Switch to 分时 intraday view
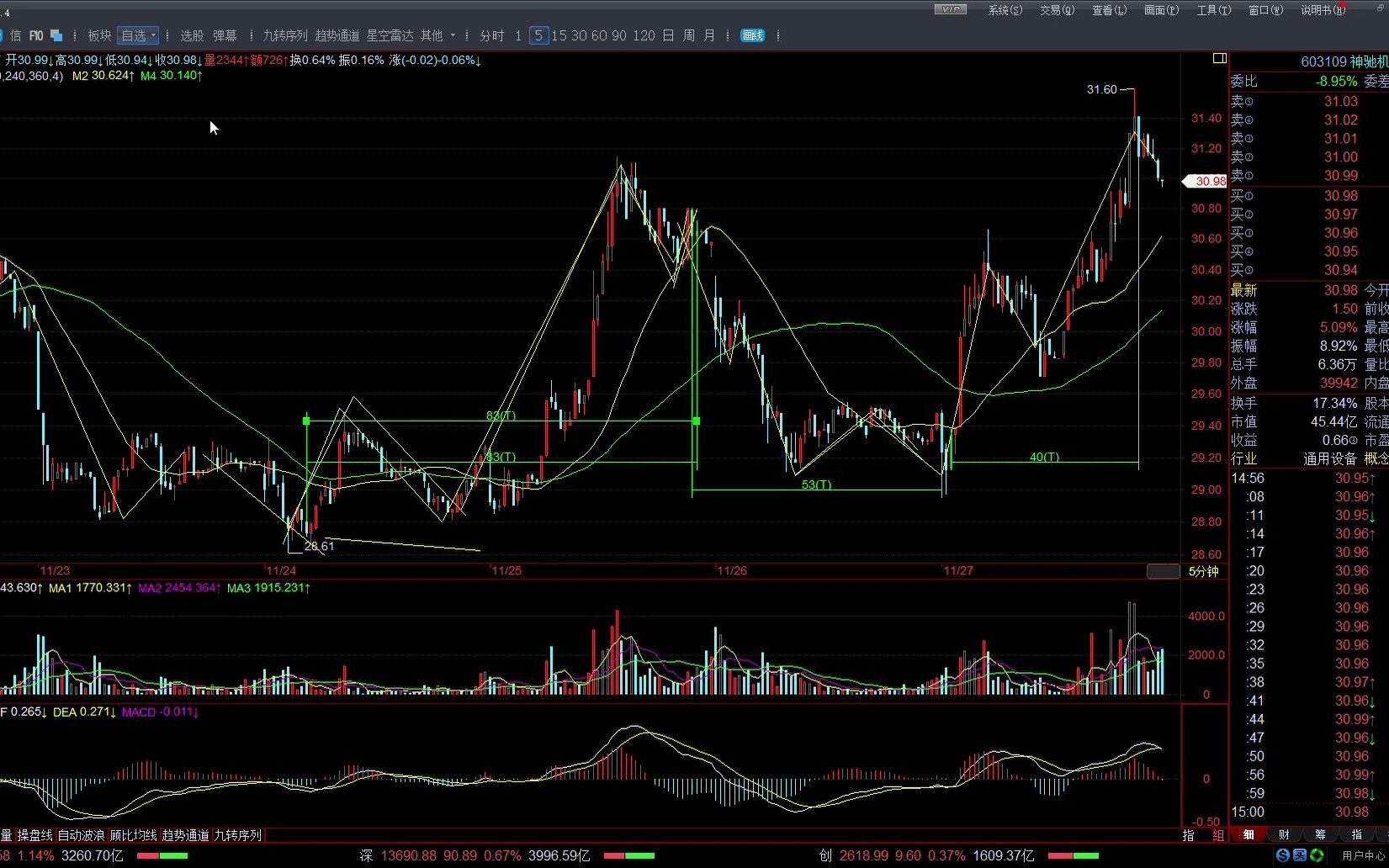 point(491,35)
